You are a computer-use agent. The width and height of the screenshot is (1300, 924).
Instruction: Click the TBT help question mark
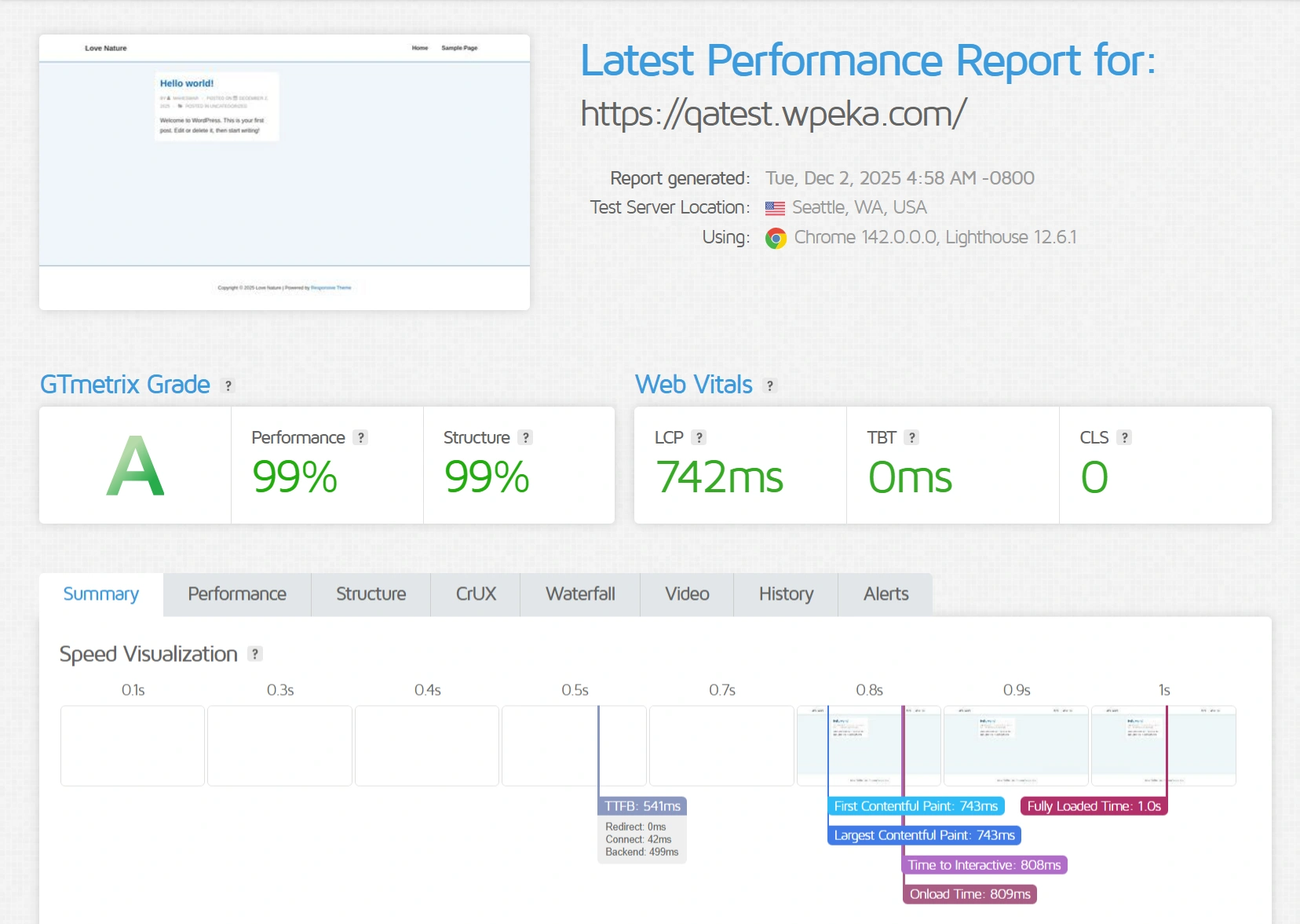pos(911,437)
